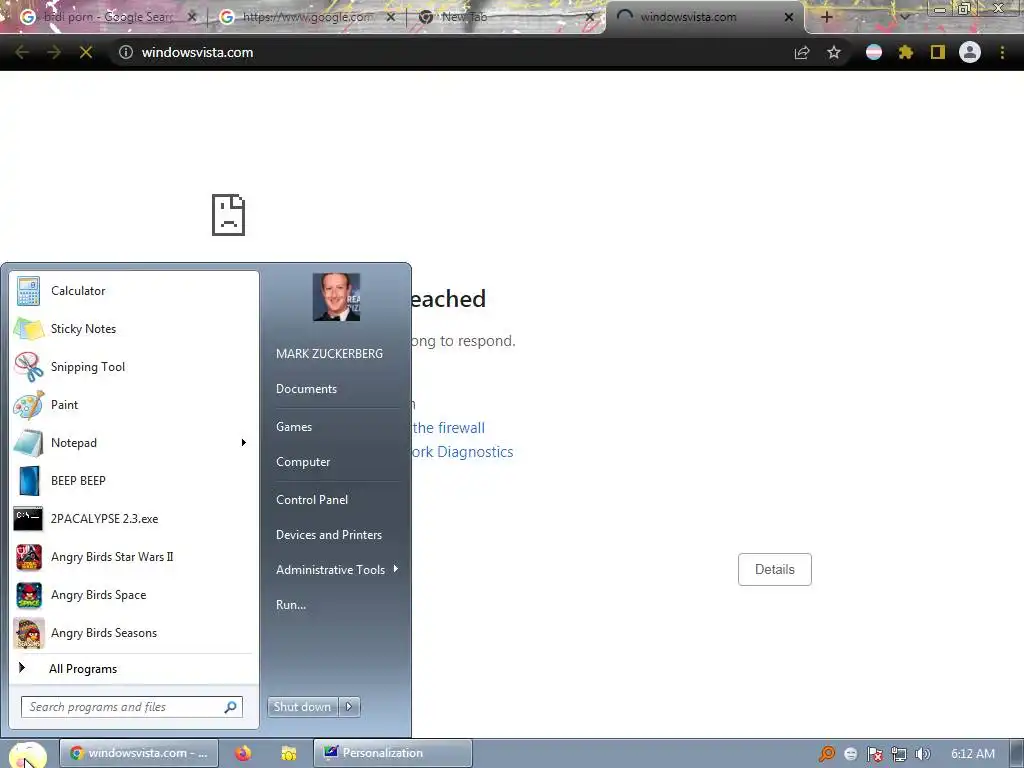Expand Notepad recent files arrow
Screen dimensions: 1024x768
[244, 443]
